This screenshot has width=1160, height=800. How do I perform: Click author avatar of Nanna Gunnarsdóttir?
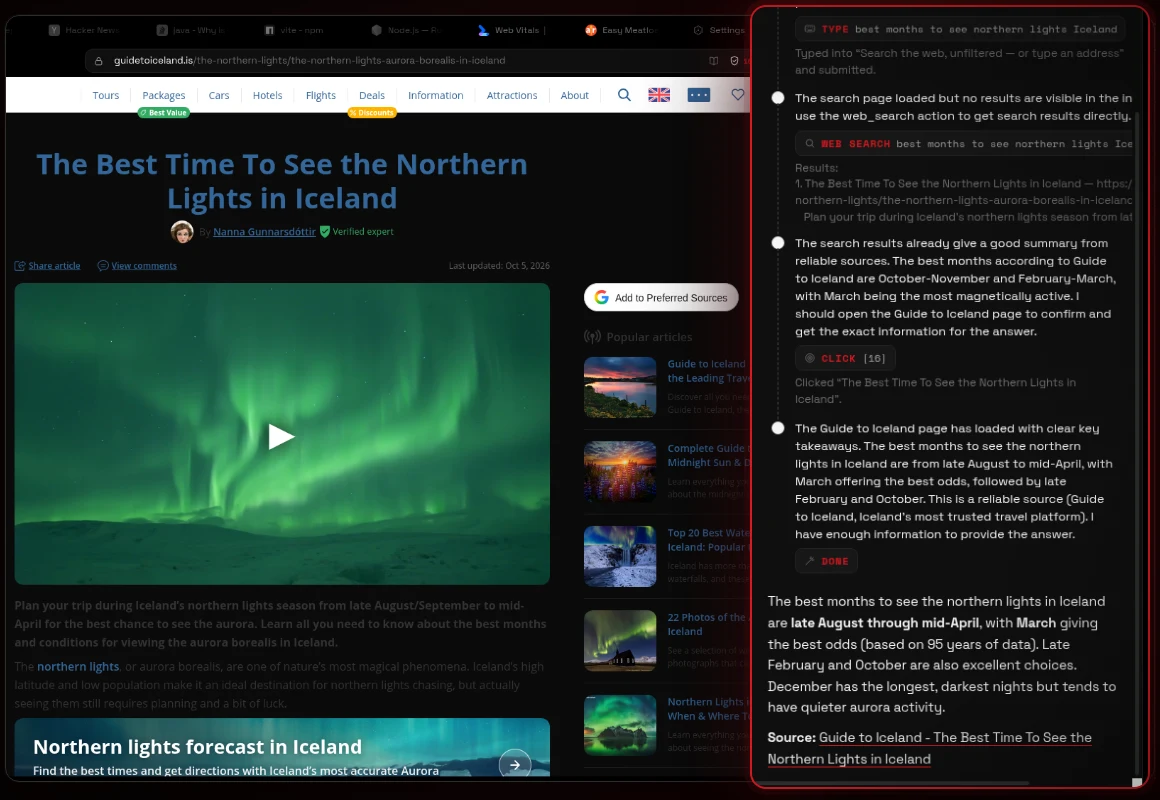(182, 232)
